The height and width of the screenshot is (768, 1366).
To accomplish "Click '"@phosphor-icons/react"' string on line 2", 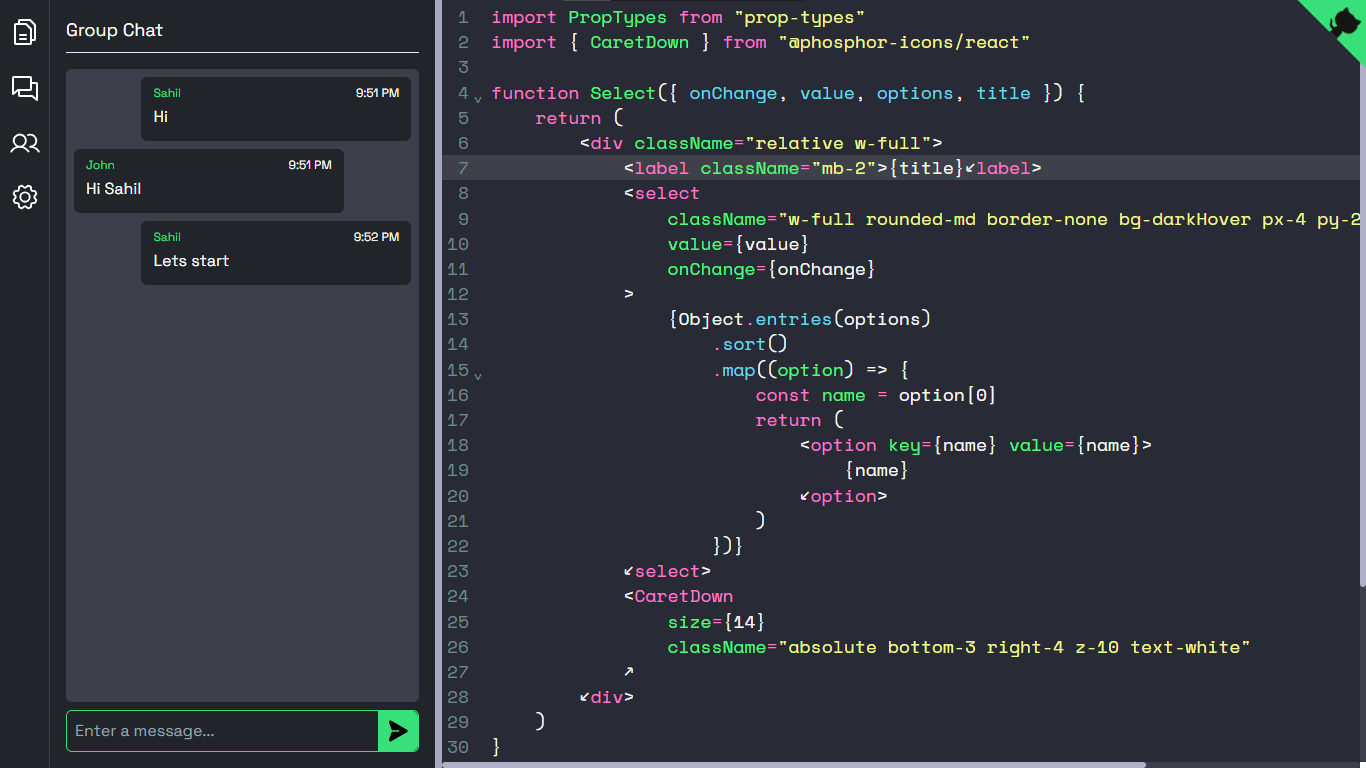I will click(x=904, y=42).
